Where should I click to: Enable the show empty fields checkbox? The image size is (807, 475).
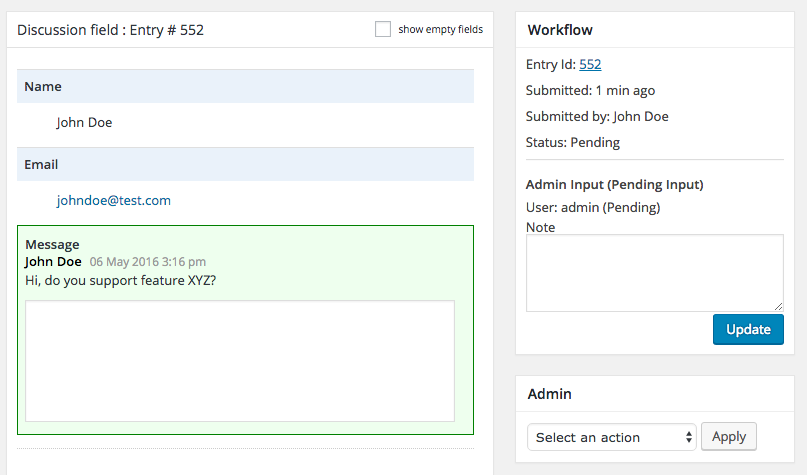point(383,29)
